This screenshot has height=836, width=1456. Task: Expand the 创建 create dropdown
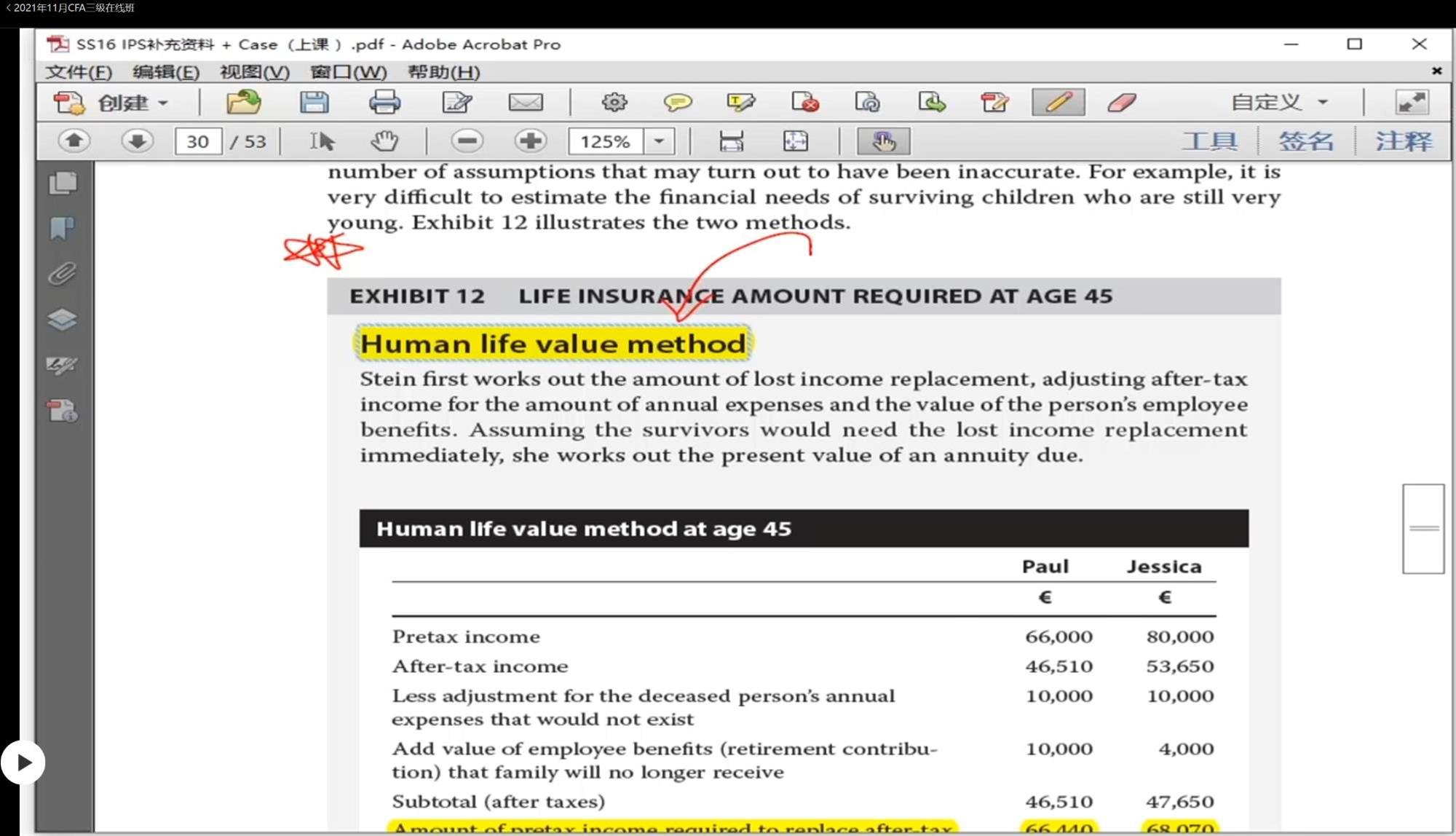164,103
